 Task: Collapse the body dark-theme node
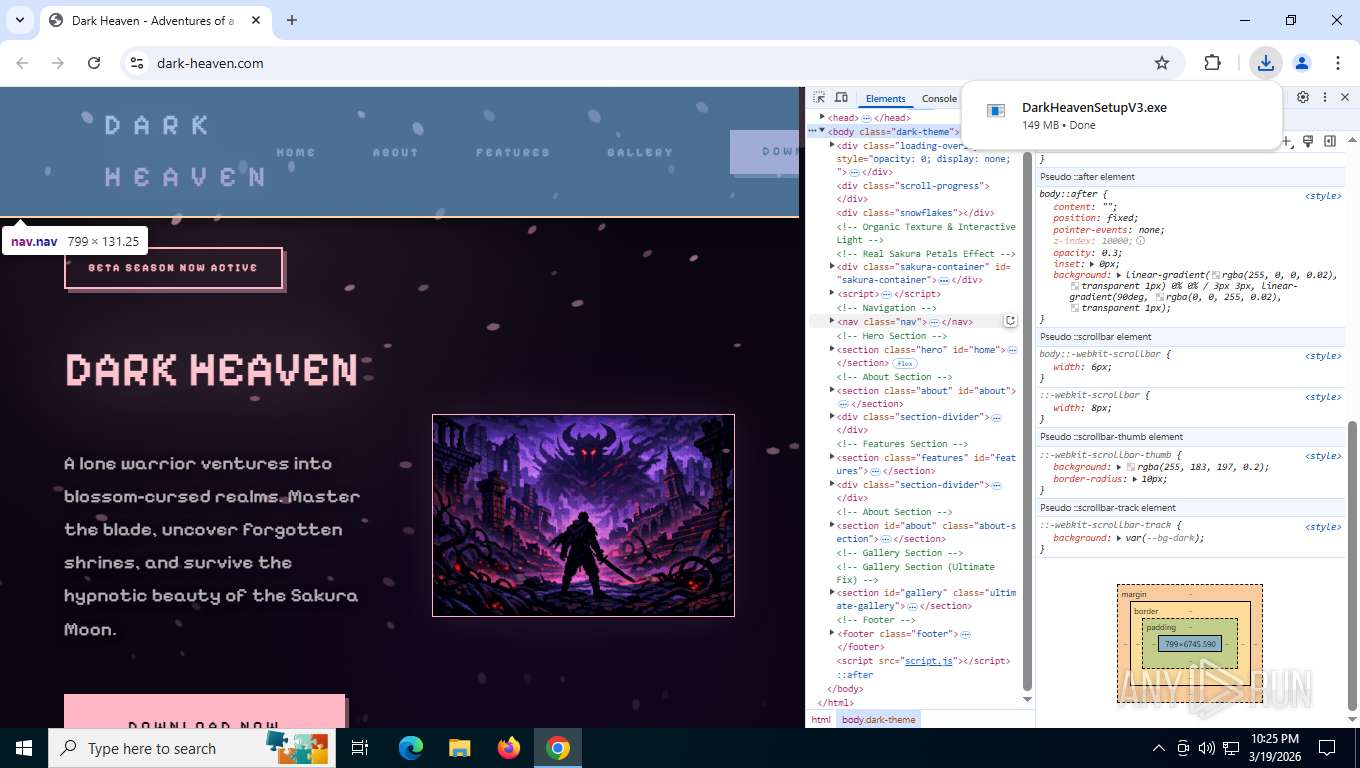coord(822,131)
